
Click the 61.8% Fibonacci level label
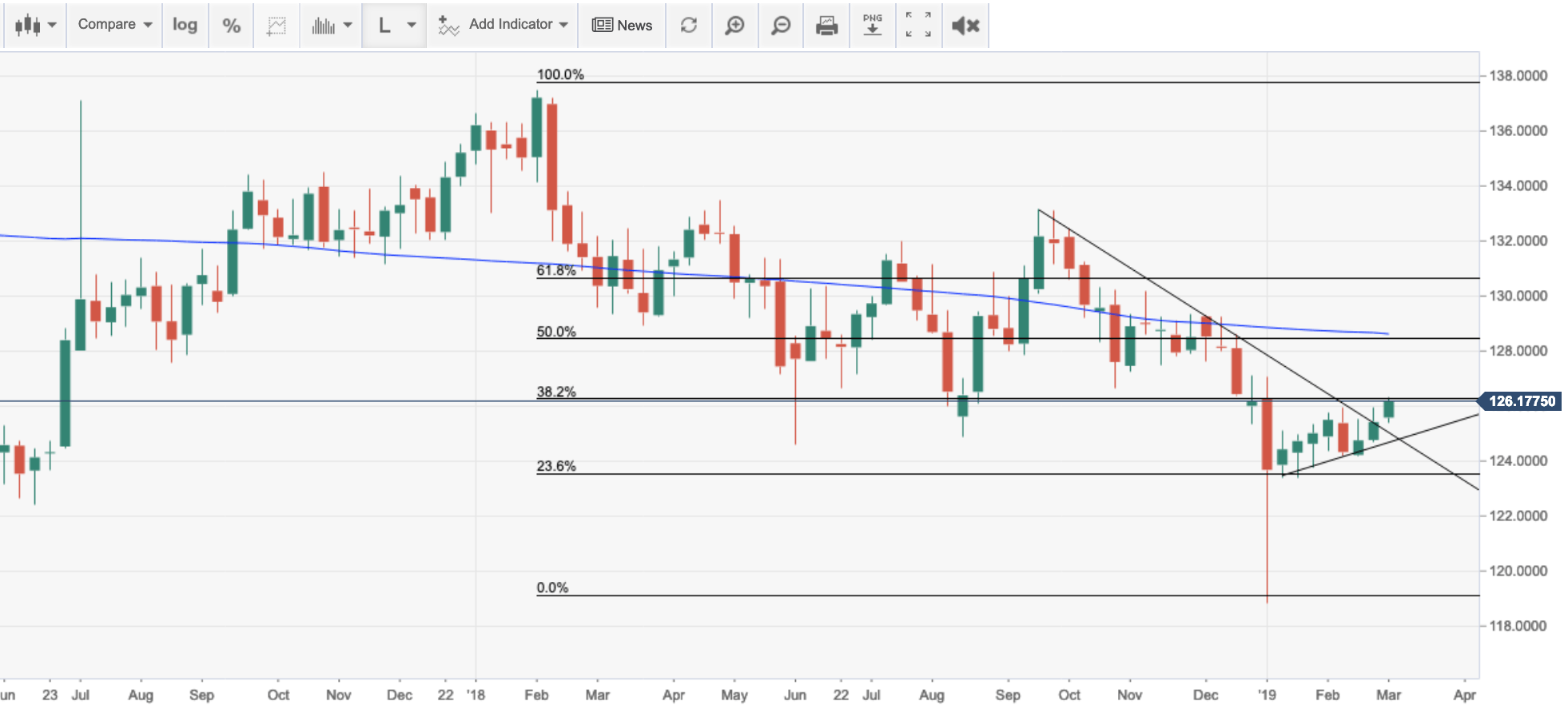pyautogui.click(x=556, y=271)
